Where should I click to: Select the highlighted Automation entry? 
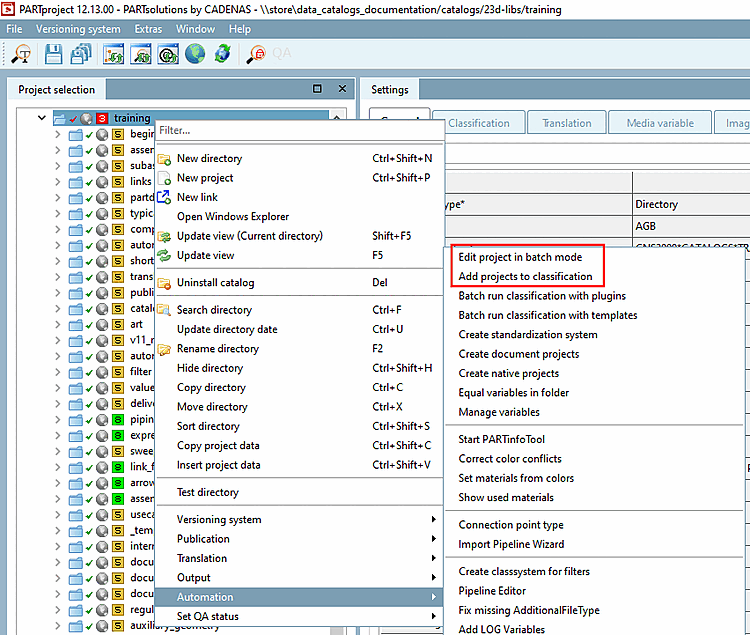[299, 597]
